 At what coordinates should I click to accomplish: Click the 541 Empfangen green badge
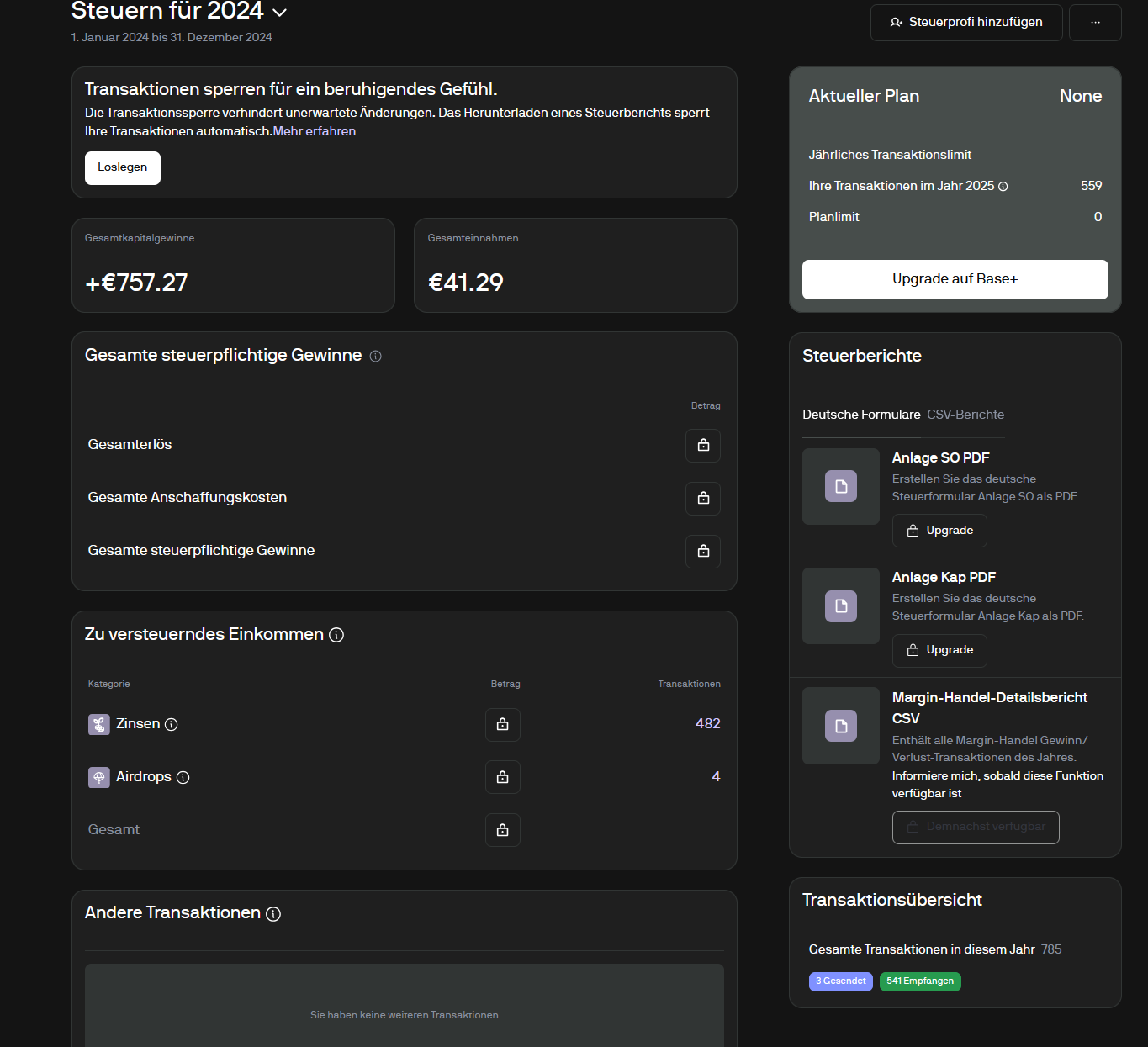[x=920, y=981]
